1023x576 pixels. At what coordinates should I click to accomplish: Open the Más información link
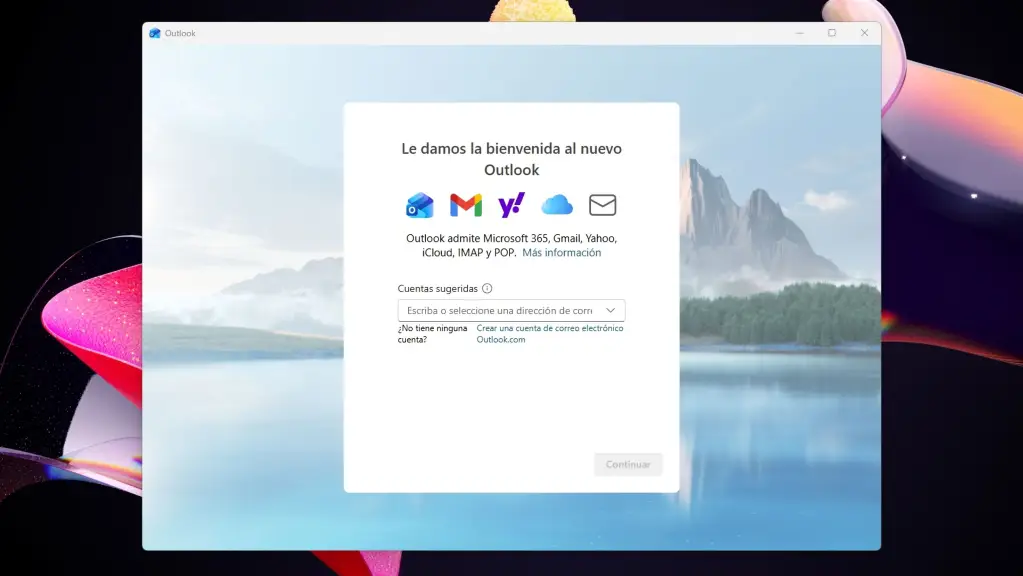[561, 253]
